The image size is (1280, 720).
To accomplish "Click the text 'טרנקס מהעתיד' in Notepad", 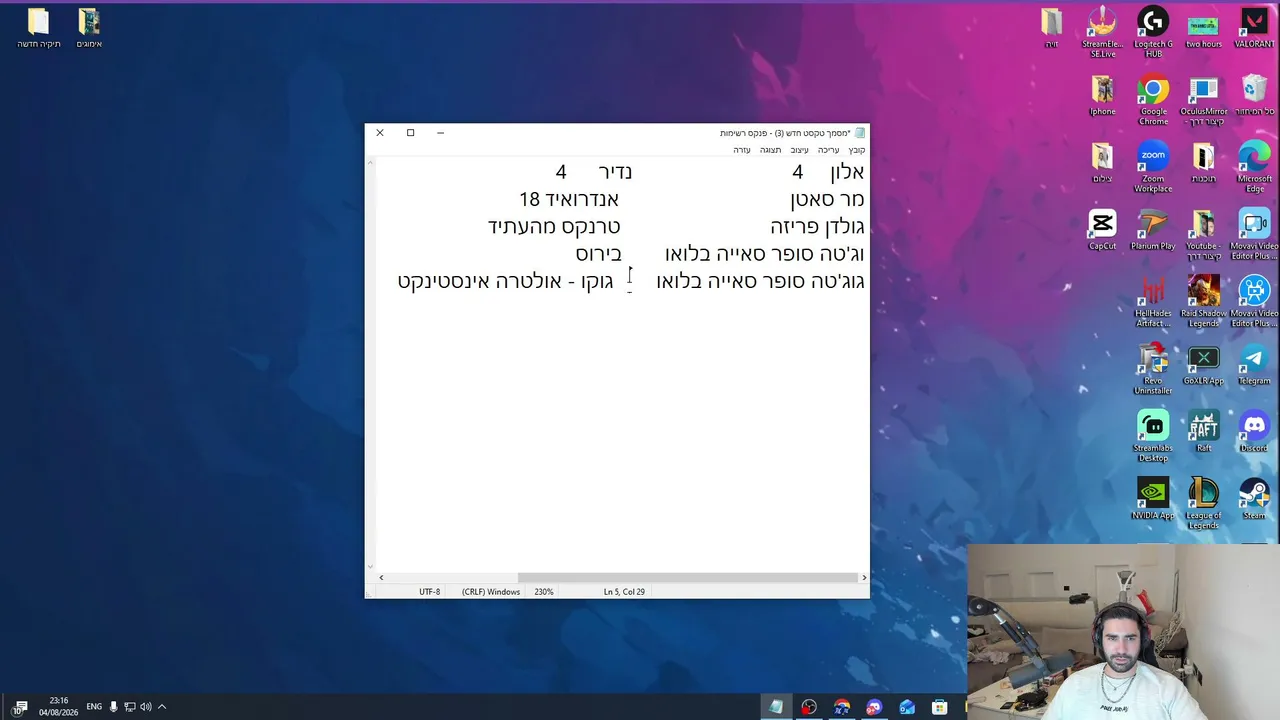I will [x=554, y=226].
